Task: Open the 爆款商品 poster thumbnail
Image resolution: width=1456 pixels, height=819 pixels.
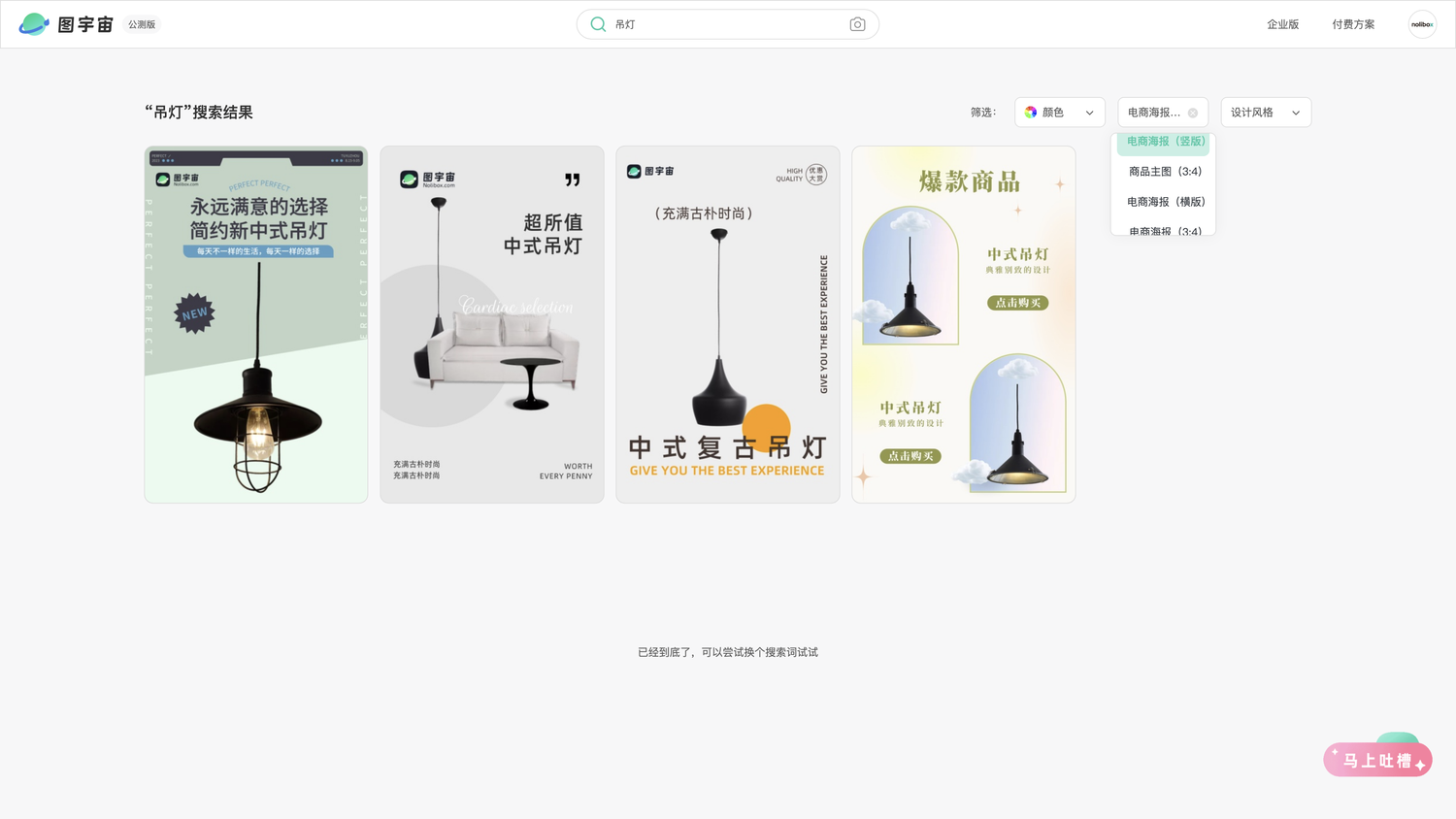Action: pyautogui.click(x=964, y=324)
